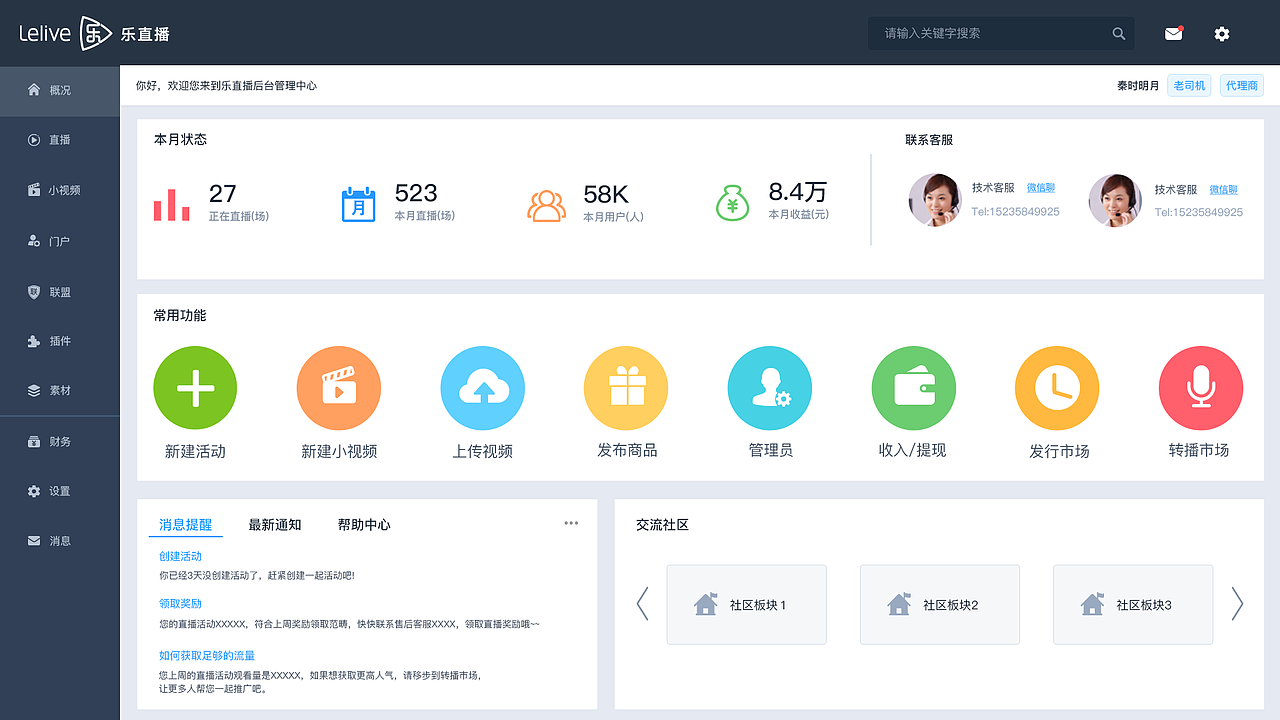
Task: Click the yellow 发布商品 gift icon
Action: click(x=626, y=388)
